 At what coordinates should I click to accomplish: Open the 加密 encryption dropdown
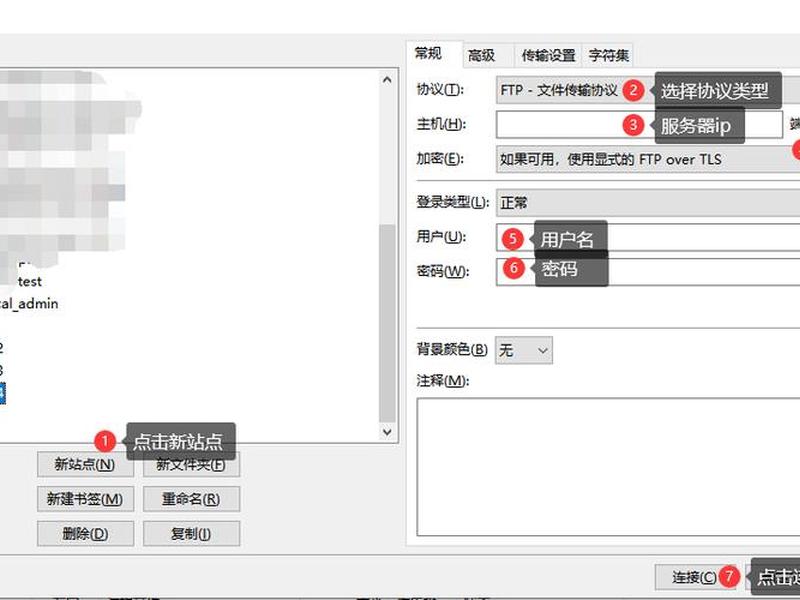(647, 159)
